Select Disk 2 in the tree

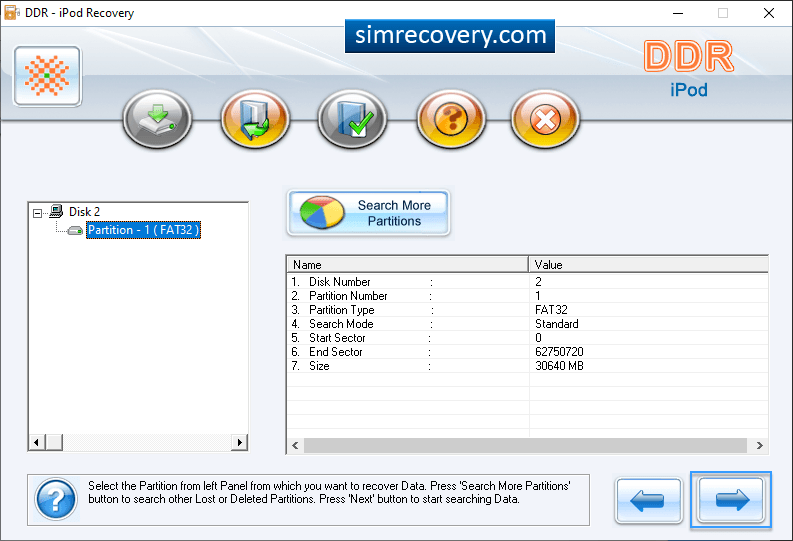pos(84,212)
